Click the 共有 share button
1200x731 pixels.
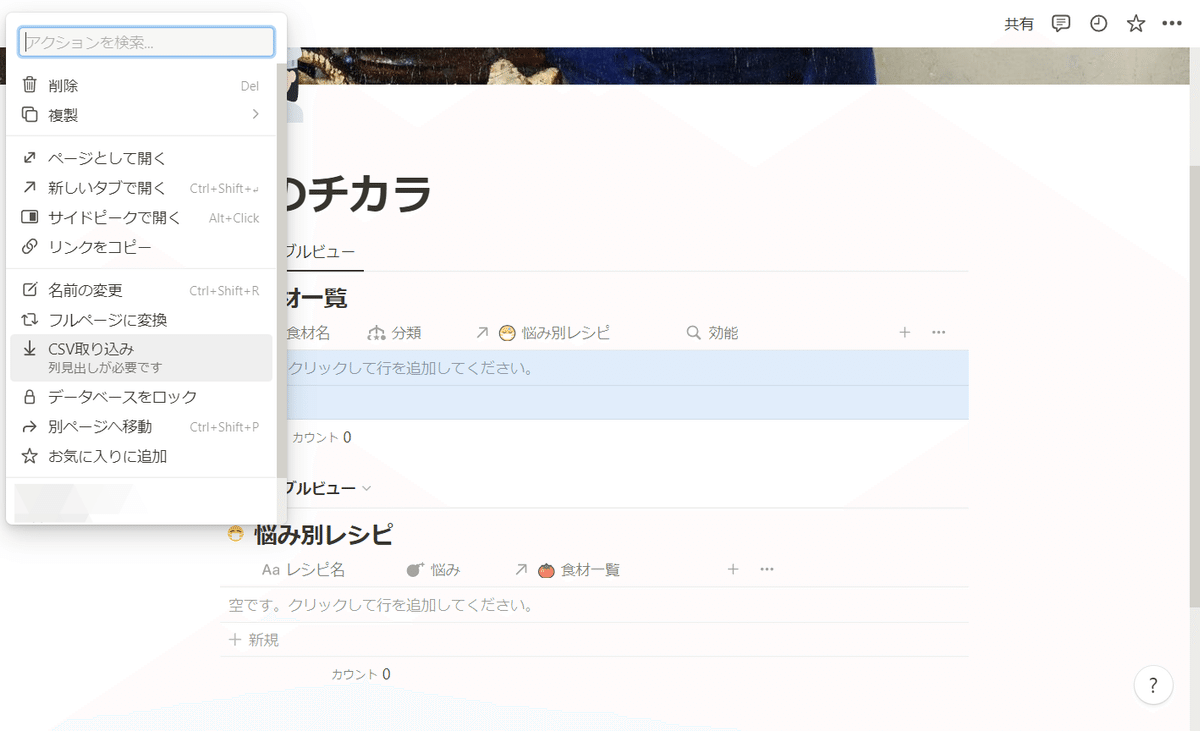[1019, 24]
